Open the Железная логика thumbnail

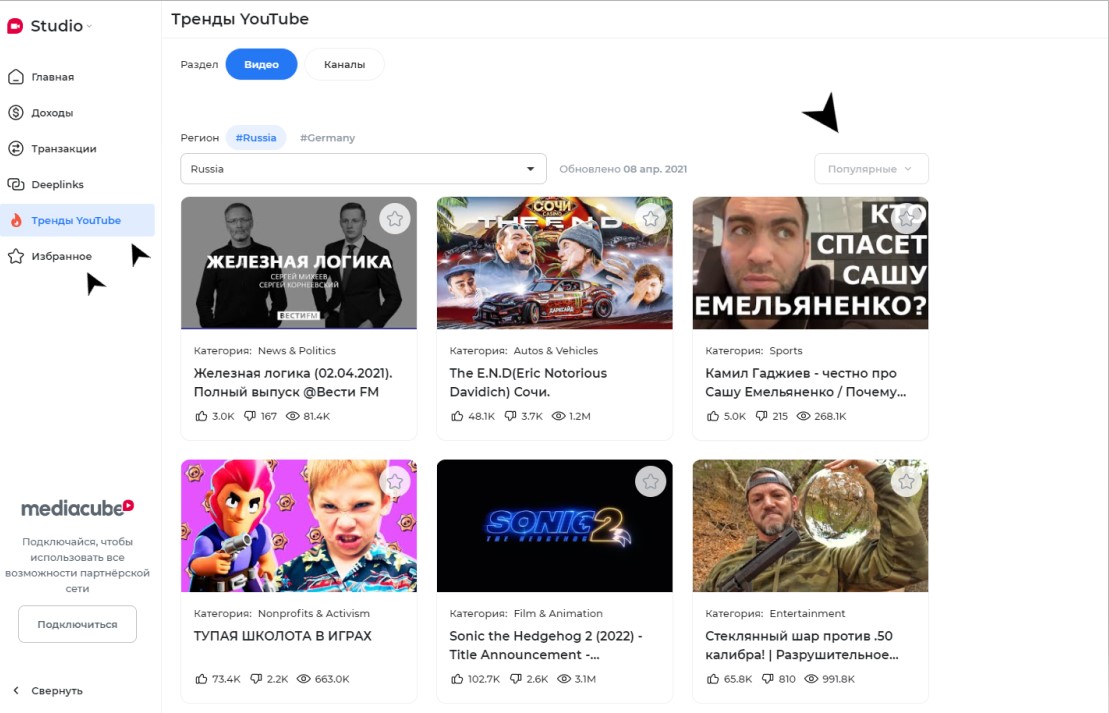coord(298,263)
